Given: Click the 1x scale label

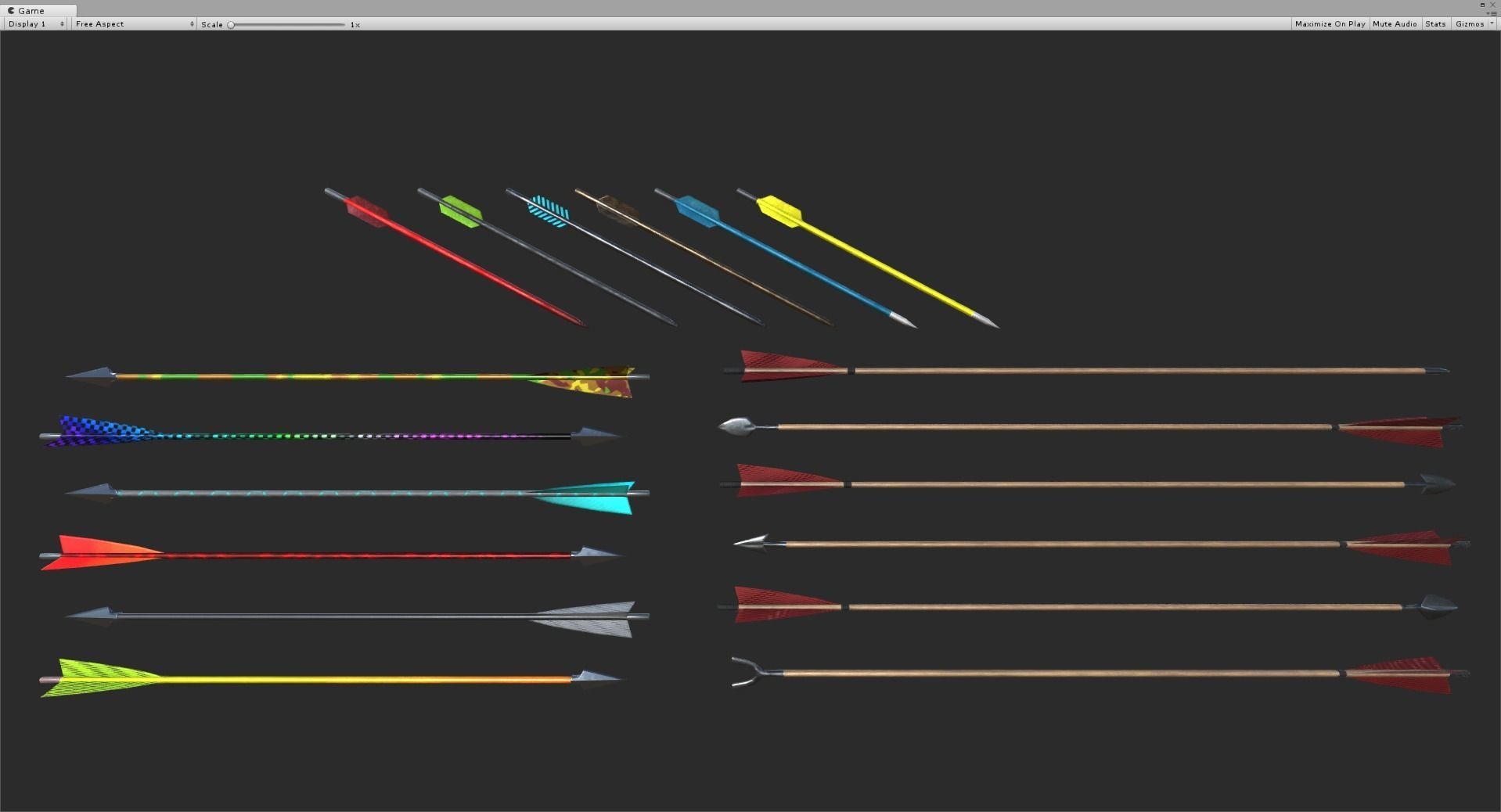Looking at the screenshot, I should 356,24.
